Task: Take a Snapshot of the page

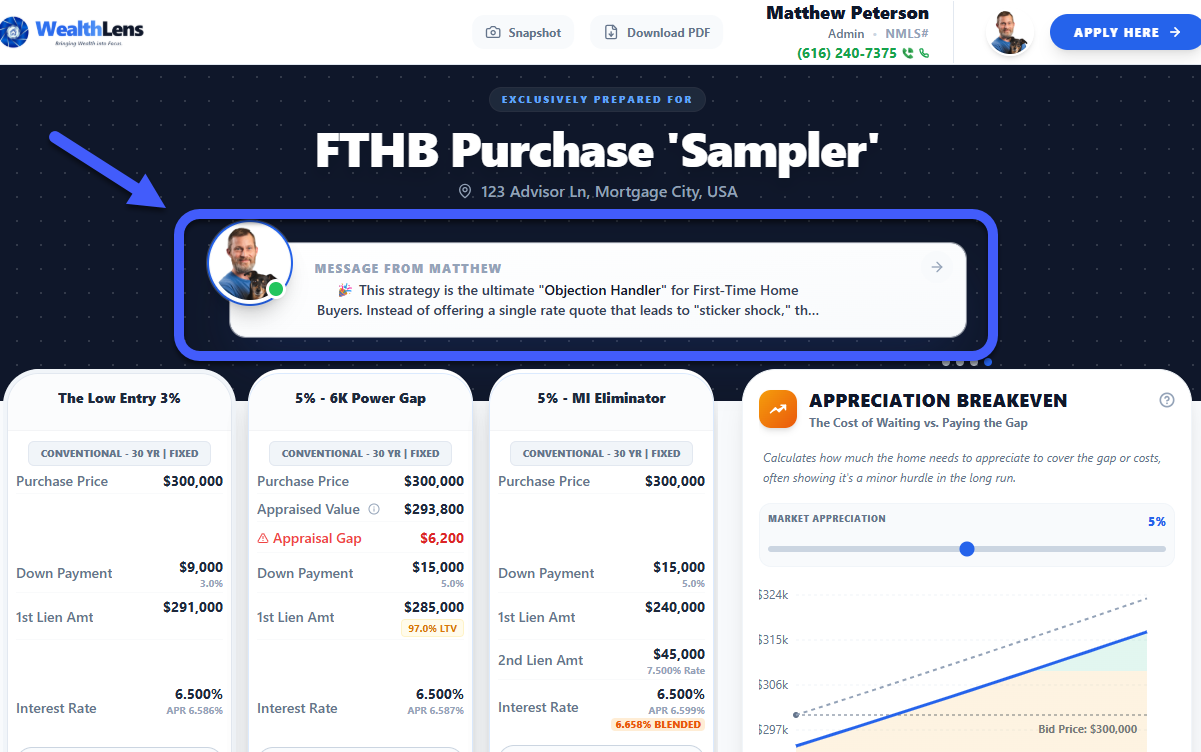Action: 523,33
